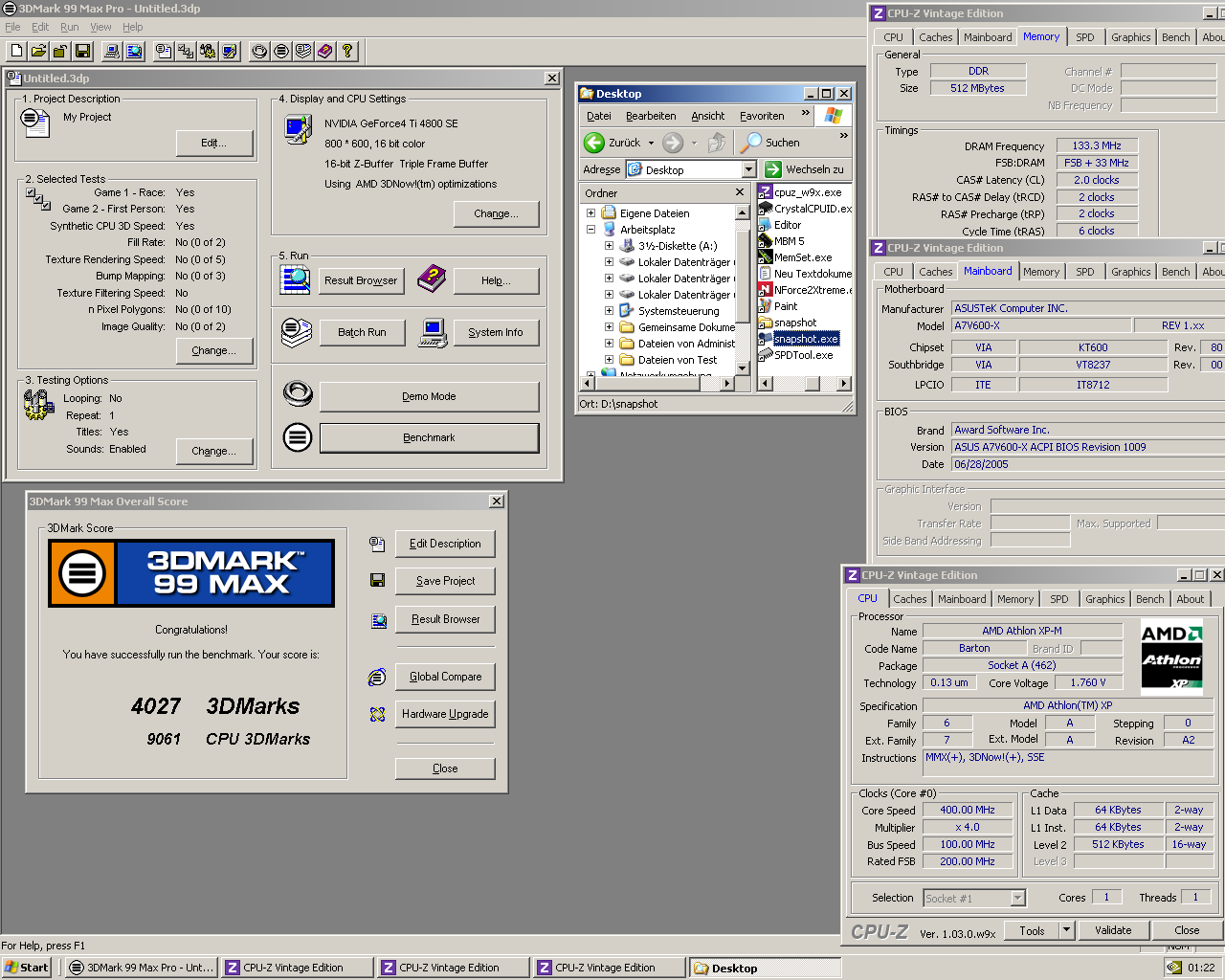Image resolution: width=1225 pixels, height=980 pixels.
Task: Expand the Gemeinsame Dokumente node
Action: pyautogui.click(x=609, y=327)
